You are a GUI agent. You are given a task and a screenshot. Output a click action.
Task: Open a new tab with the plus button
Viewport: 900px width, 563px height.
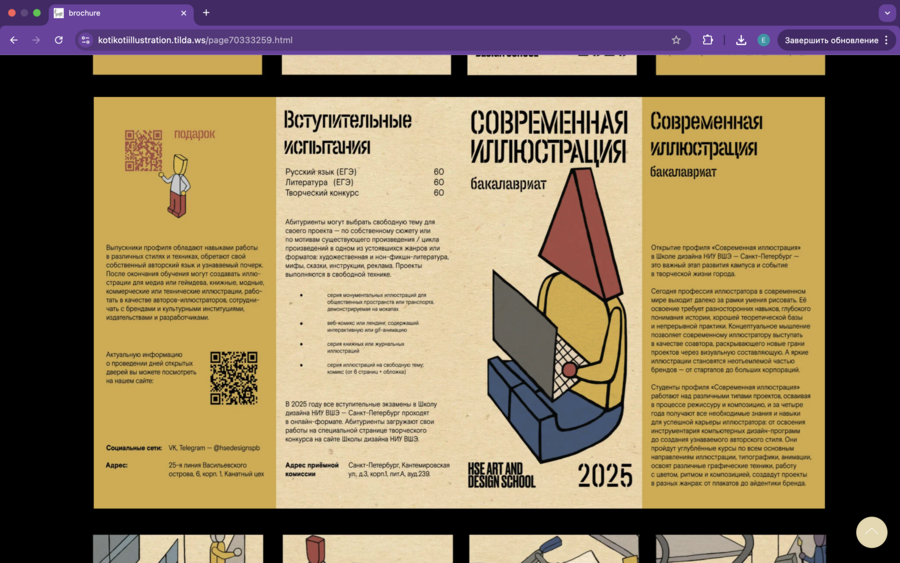pyautogui.click(x=206, y=13)
